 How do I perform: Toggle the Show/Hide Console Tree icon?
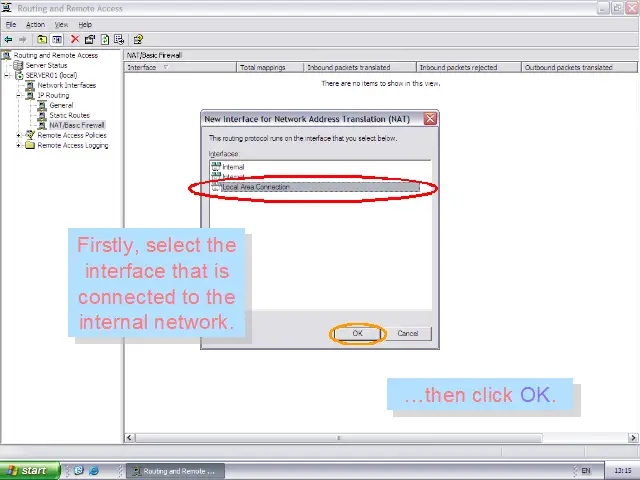tap(57, 40)
